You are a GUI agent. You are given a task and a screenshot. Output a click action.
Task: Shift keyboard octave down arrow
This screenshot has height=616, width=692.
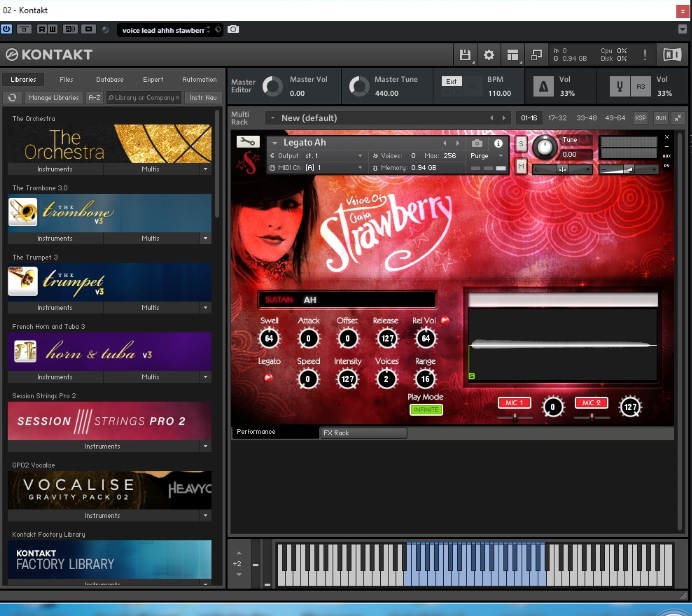(239, 574)
